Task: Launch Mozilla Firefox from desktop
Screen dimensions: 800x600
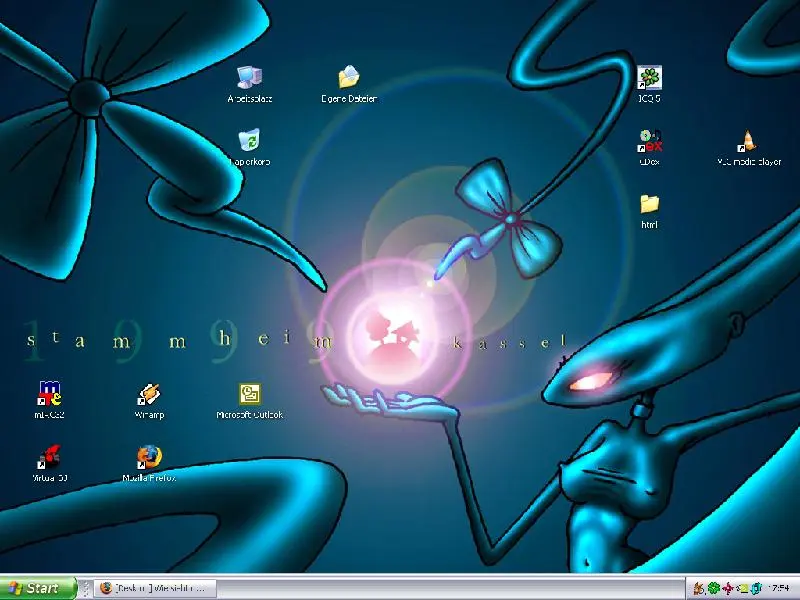Action: (x=149, y=458)
